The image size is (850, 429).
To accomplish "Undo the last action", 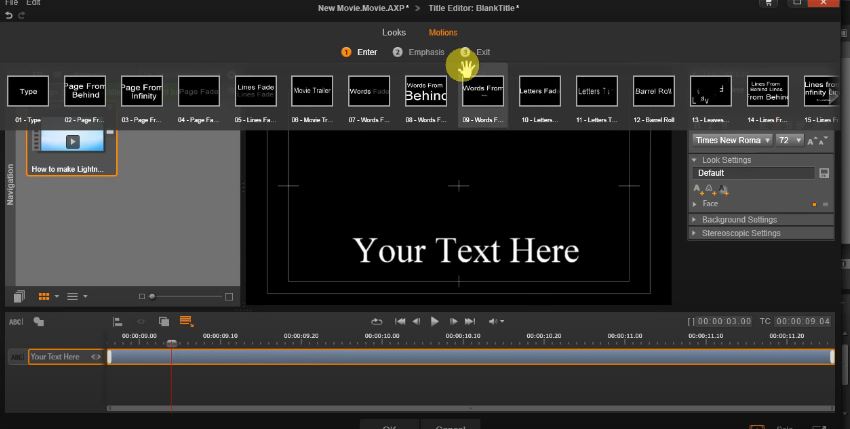I will (x=9, y=16).
